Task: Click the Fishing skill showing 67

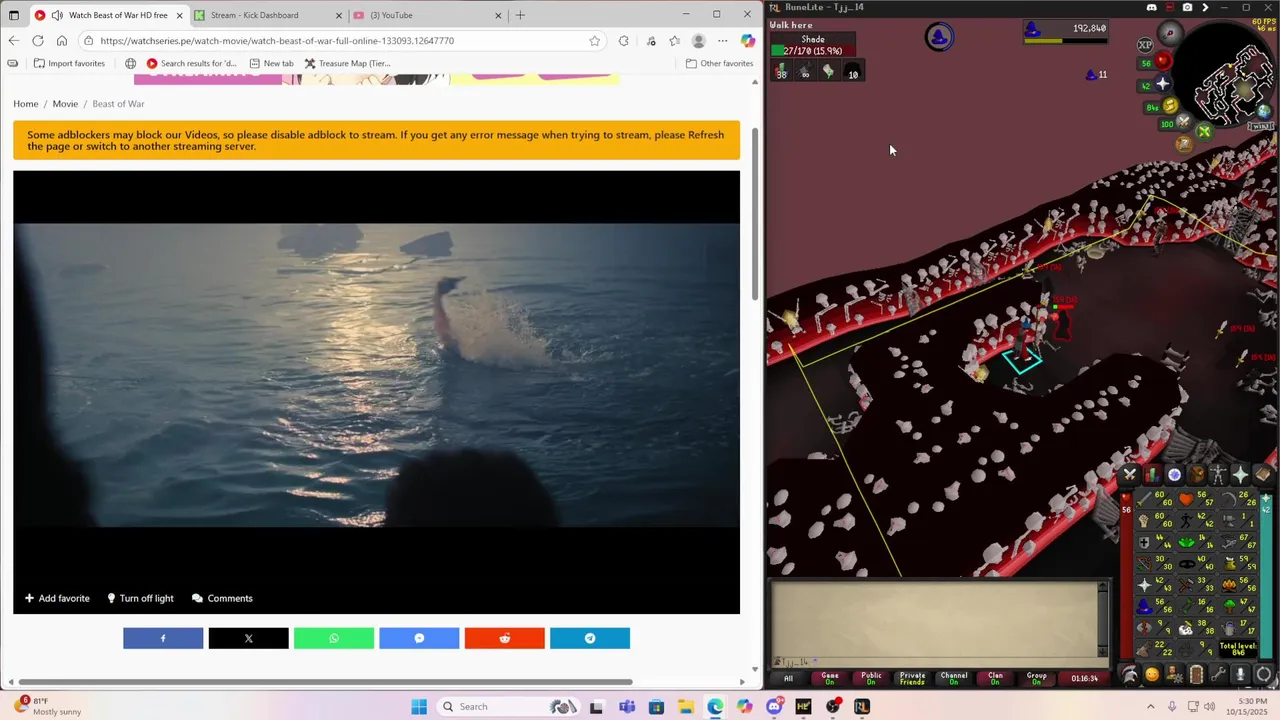Action: click(1238, 541)
